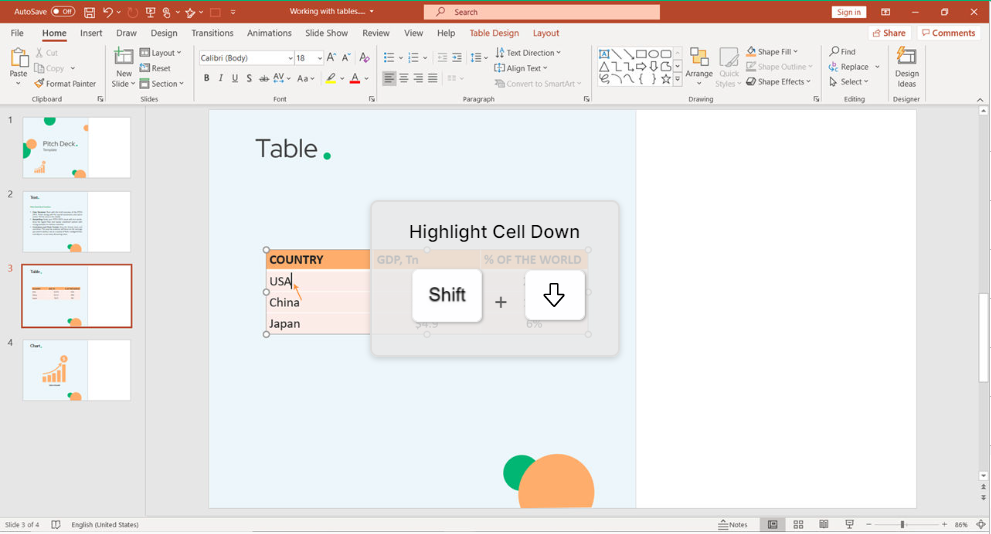Open Align Text dropdown
The width and height of the screenshot is (991, 534).
pos(521,68)
